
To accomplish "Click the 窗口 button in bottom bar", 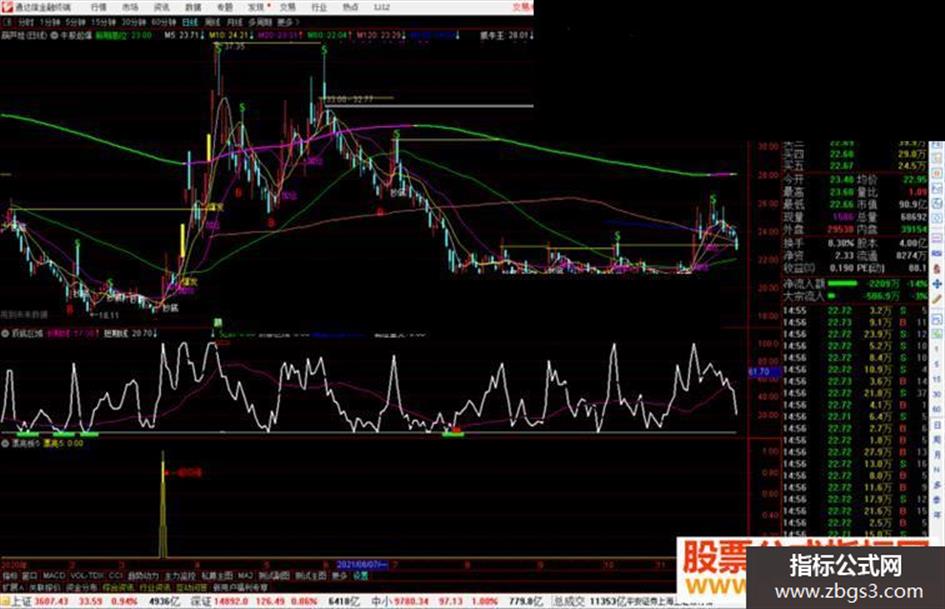I will [30, 576].
